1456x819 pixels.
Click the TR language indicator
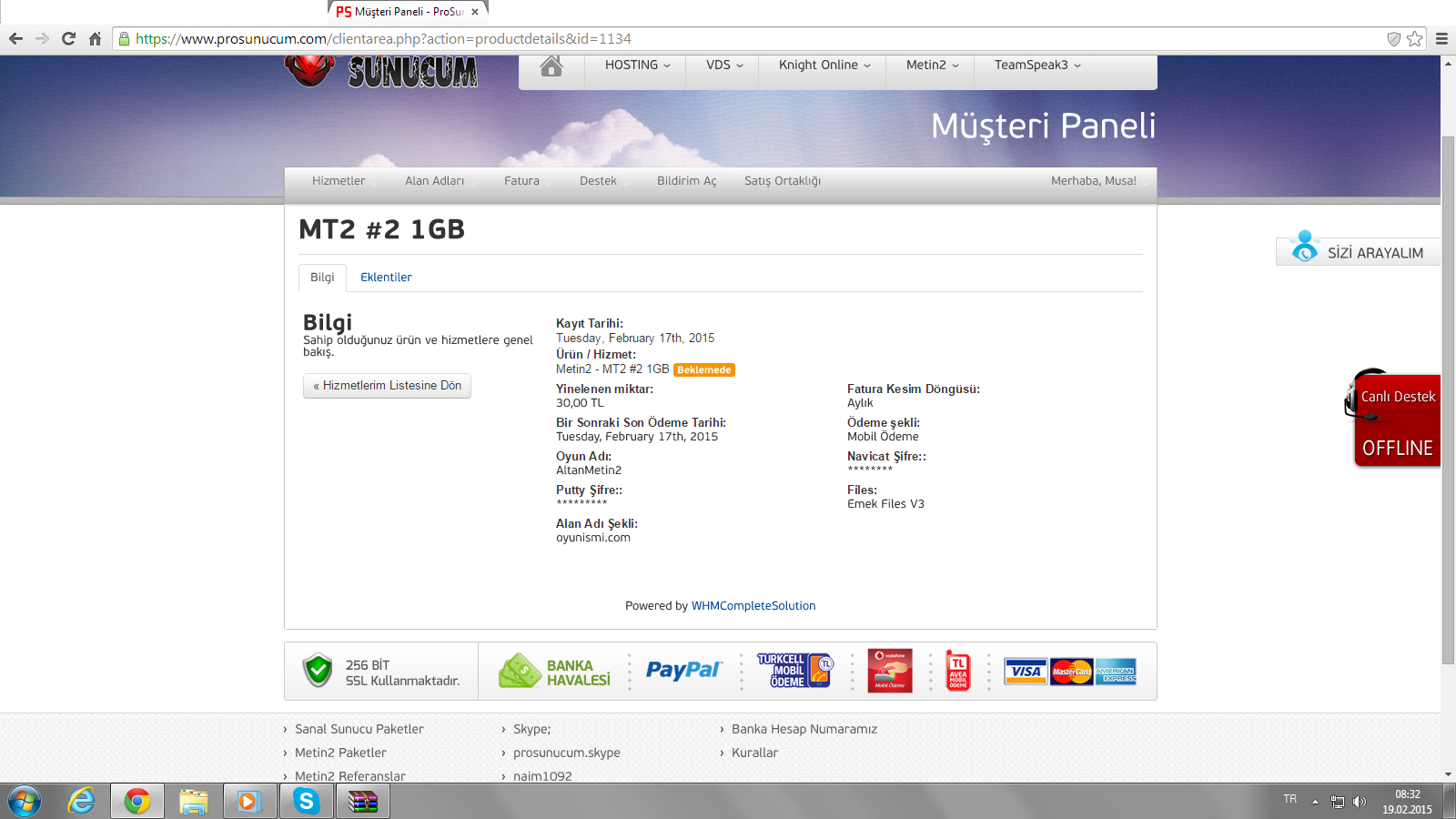click(x=1290, y=799)
